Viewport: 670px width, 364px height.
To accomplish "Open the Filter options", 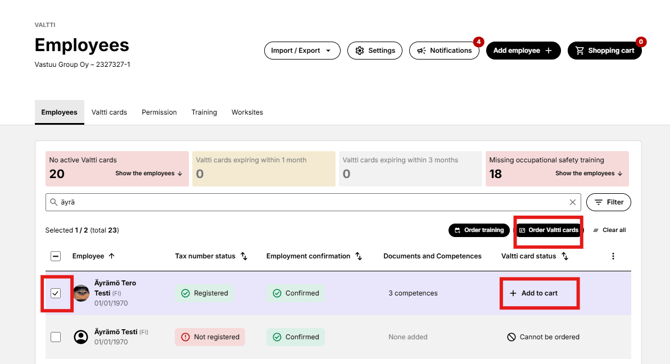I will 608,202.
